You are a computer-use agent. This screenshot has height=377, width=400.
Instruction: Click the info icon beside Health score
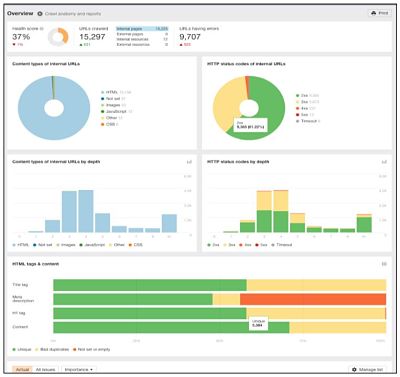click(x=42, y=29)
